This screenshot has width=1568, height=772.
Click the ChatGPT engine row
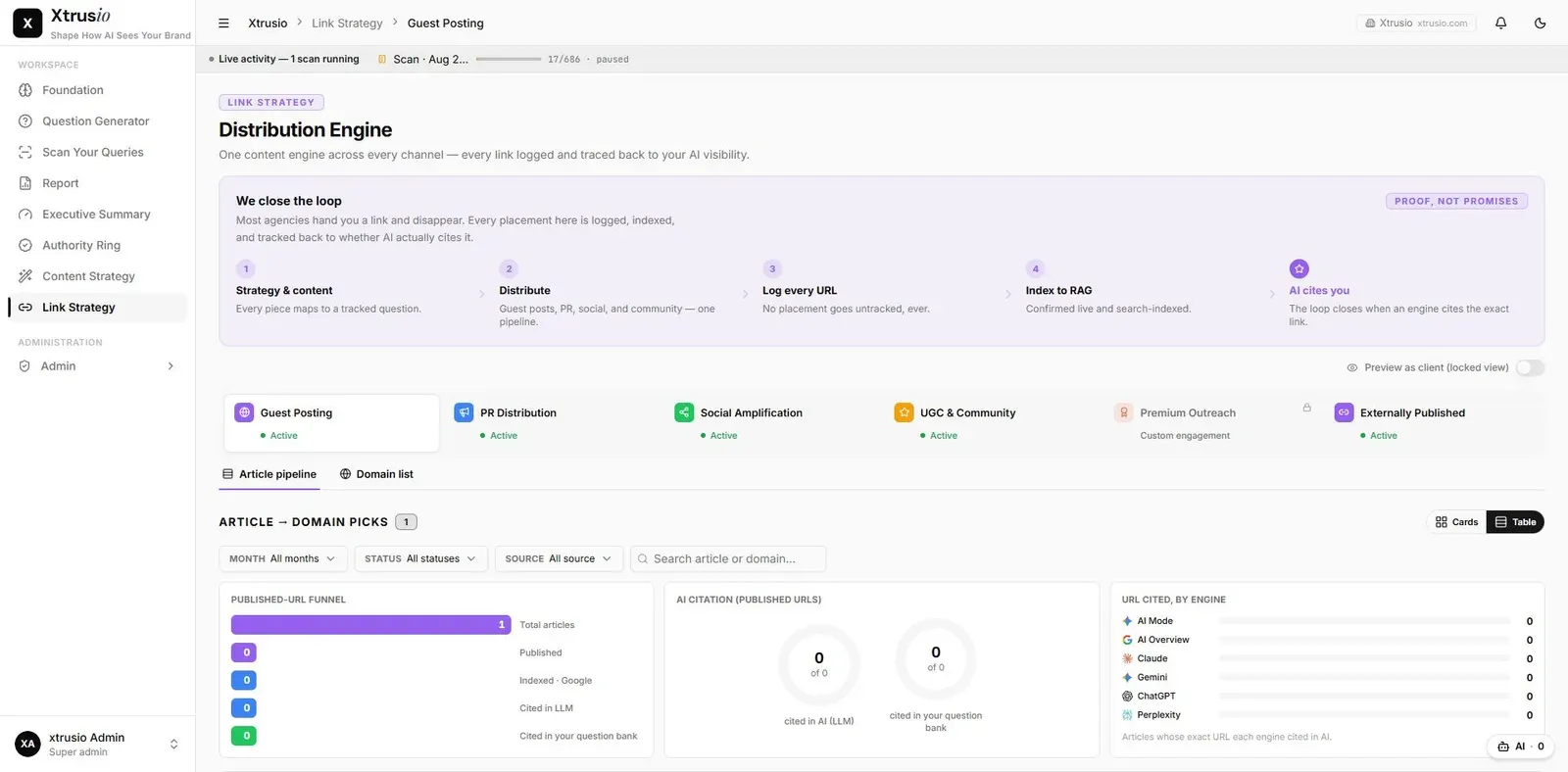(x=1327, y=697)
